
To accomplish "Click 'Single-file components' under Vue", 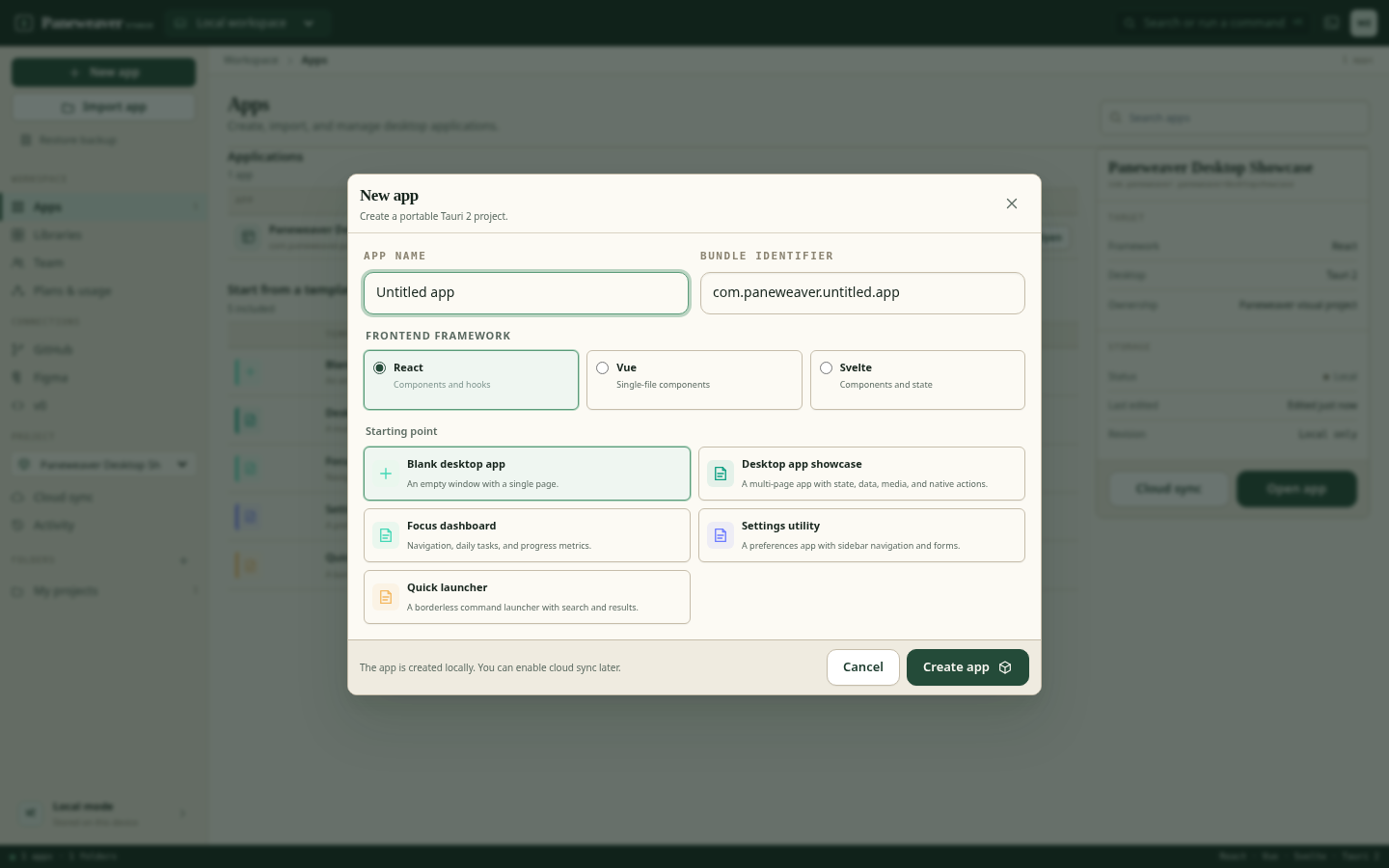I will [663, 385].
